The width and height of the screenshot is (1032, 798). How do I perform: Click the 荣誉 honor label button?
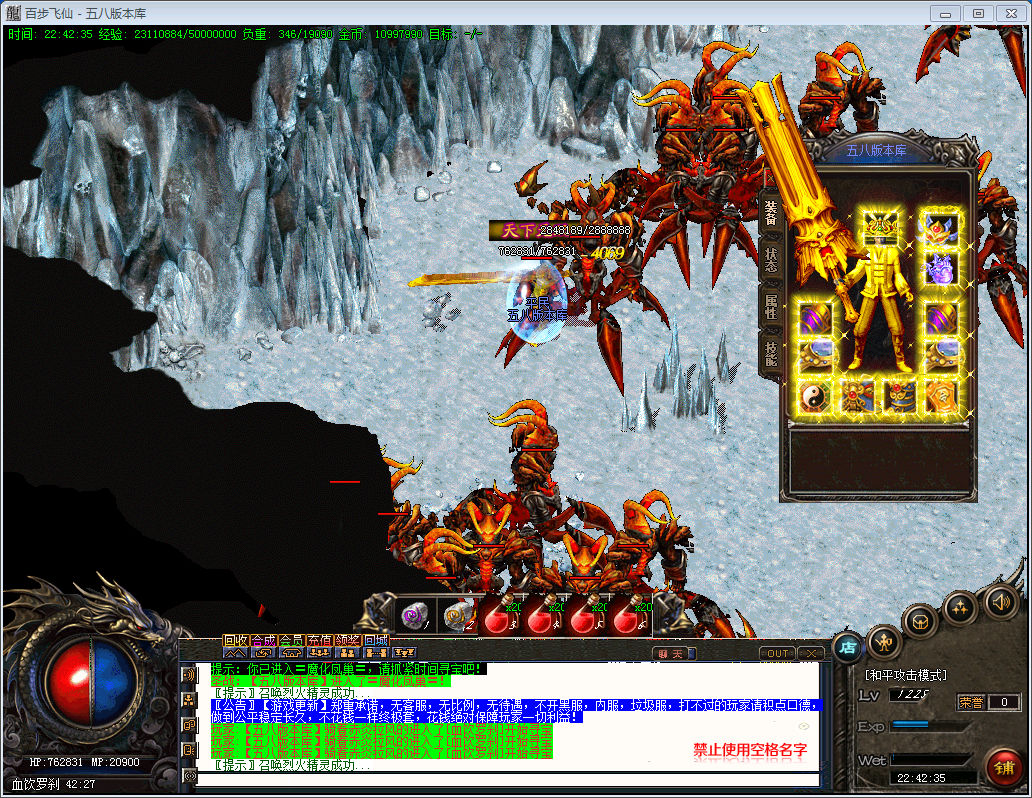tap(970, 702)
